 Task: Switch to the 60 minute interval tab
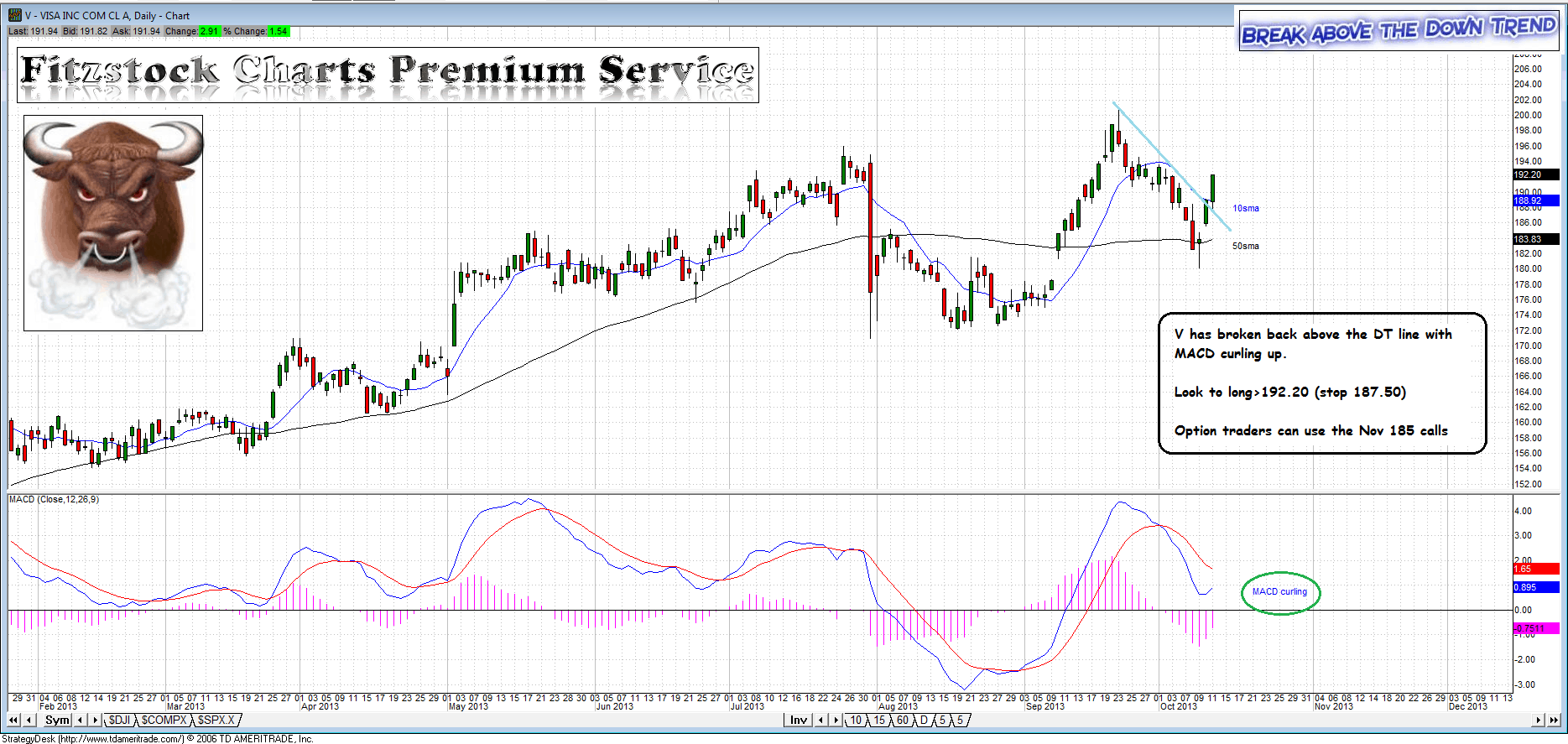(902, 720)
